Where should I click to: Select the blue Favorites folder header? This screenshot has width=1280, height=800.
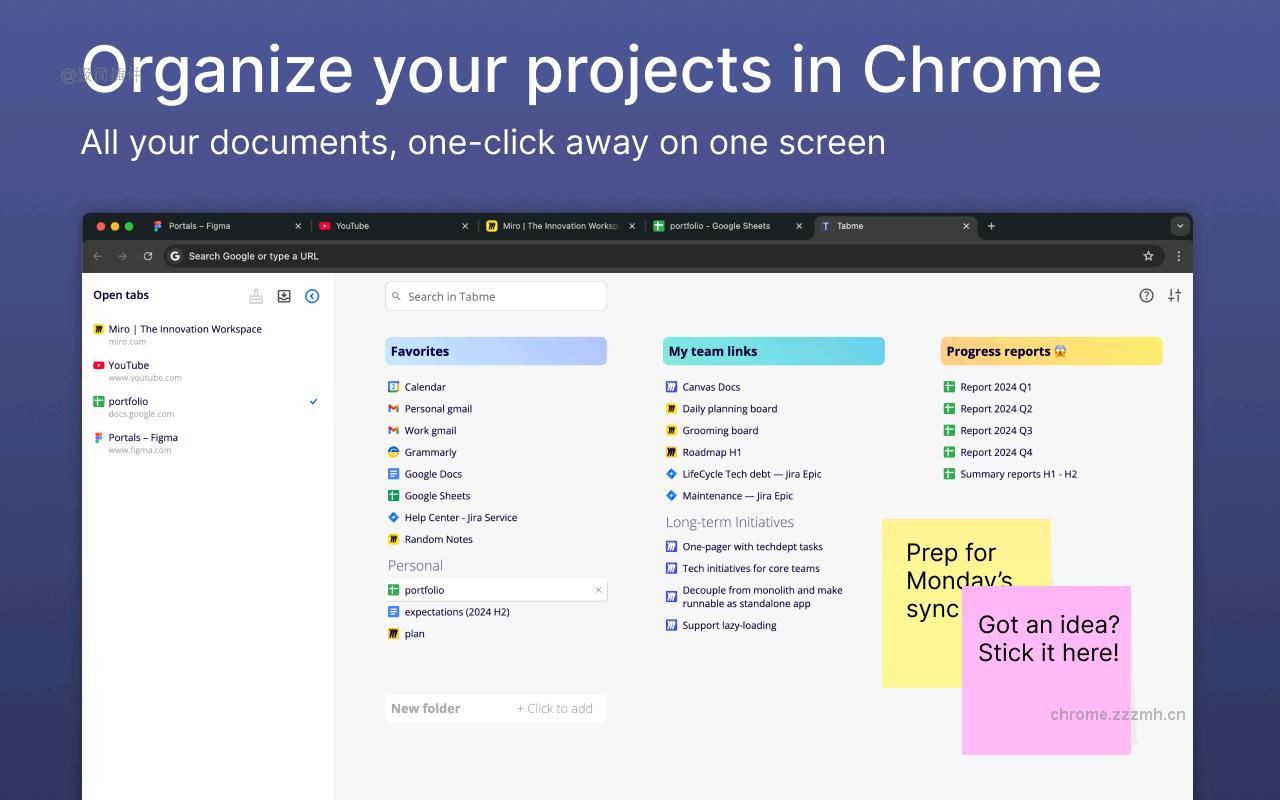coord(496,351)
